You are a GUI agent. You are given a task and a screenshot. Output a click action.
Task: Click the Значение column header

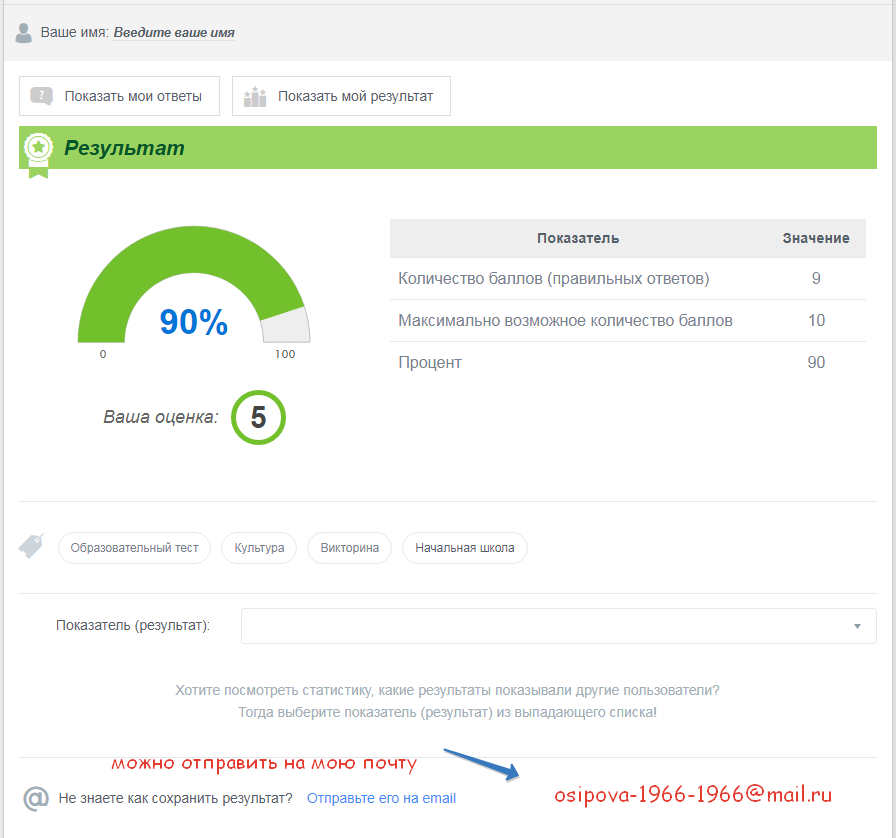(x=815, y=238)
